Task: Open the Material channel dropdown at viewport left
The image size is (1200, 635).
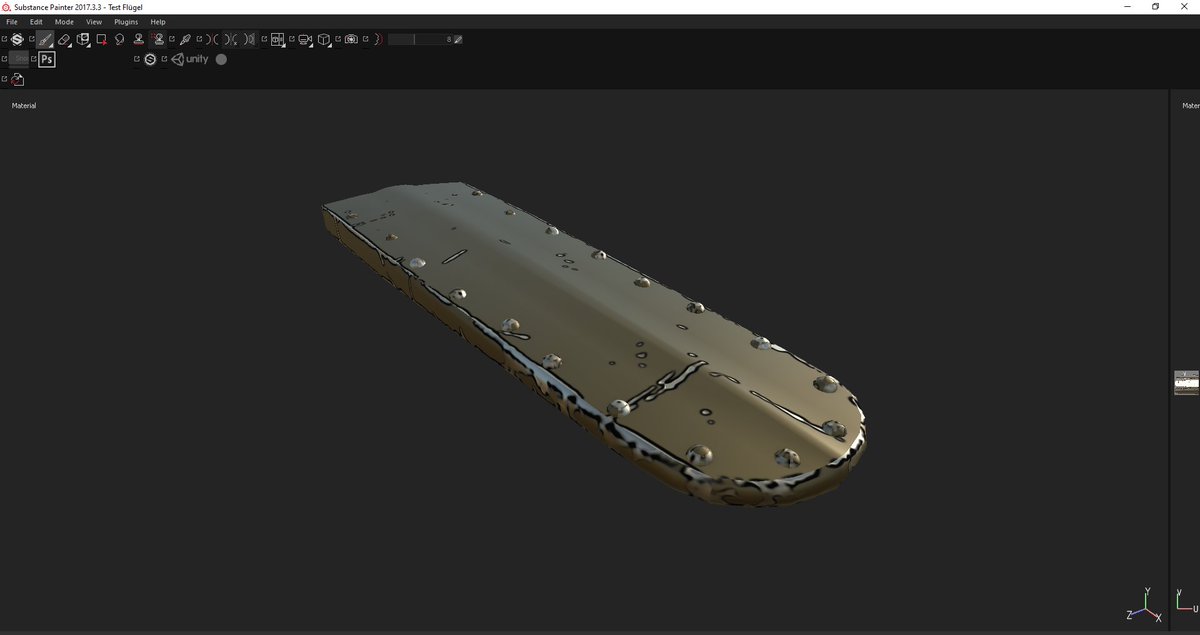Action: (x=24, y=105)
